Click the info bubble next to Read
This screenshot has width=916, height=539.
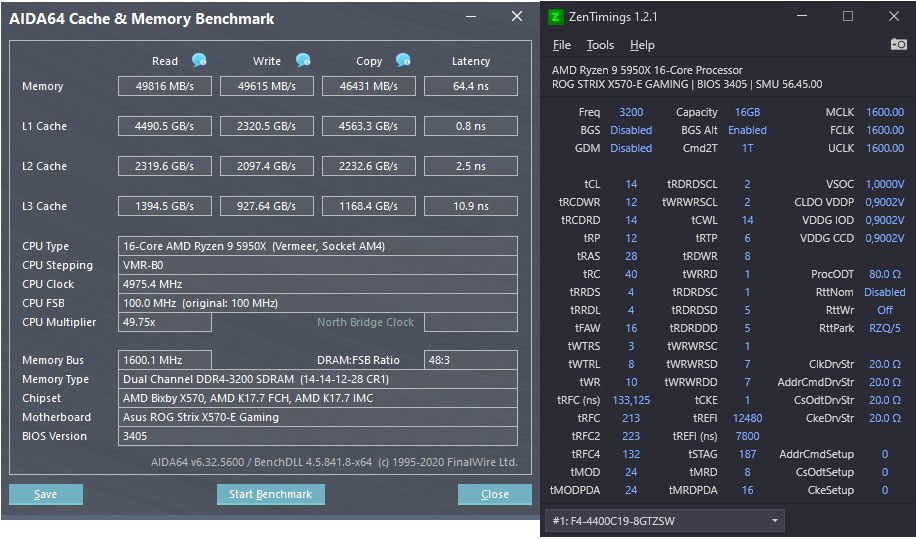tap(199, 60)
